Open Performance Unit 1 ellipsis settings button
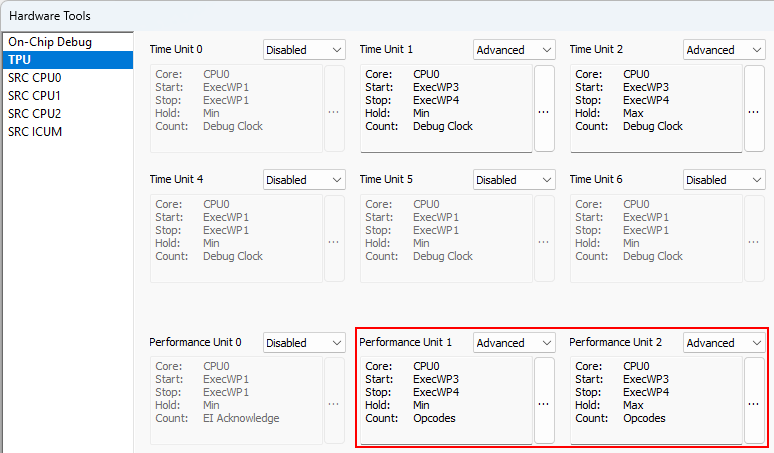774x453 pixels. click(x=544, y=401)
